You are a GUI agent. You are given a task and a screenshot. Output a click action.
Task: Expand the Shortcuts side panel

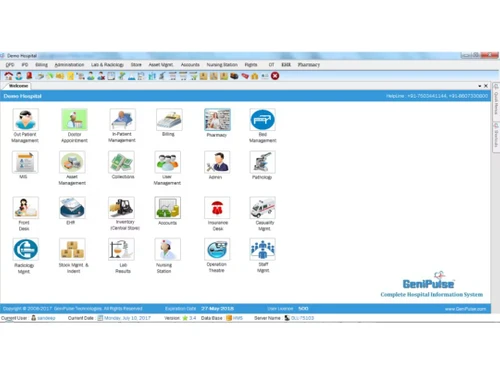tap(496, 136)
